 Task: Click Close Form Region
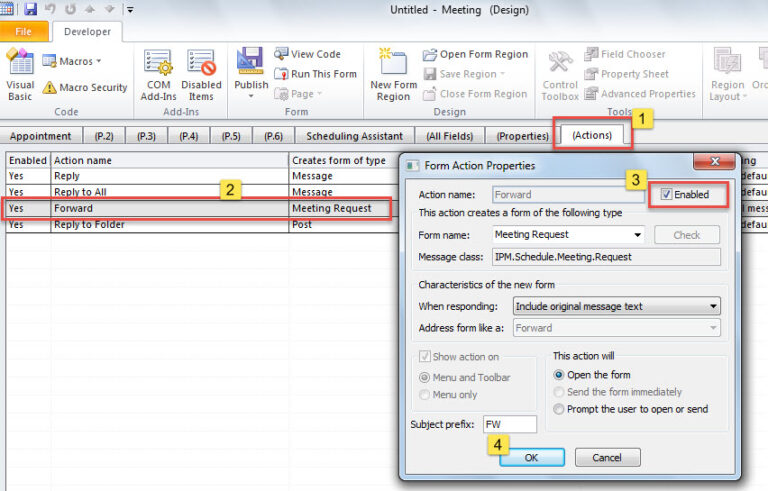click(x=475, y=94)
